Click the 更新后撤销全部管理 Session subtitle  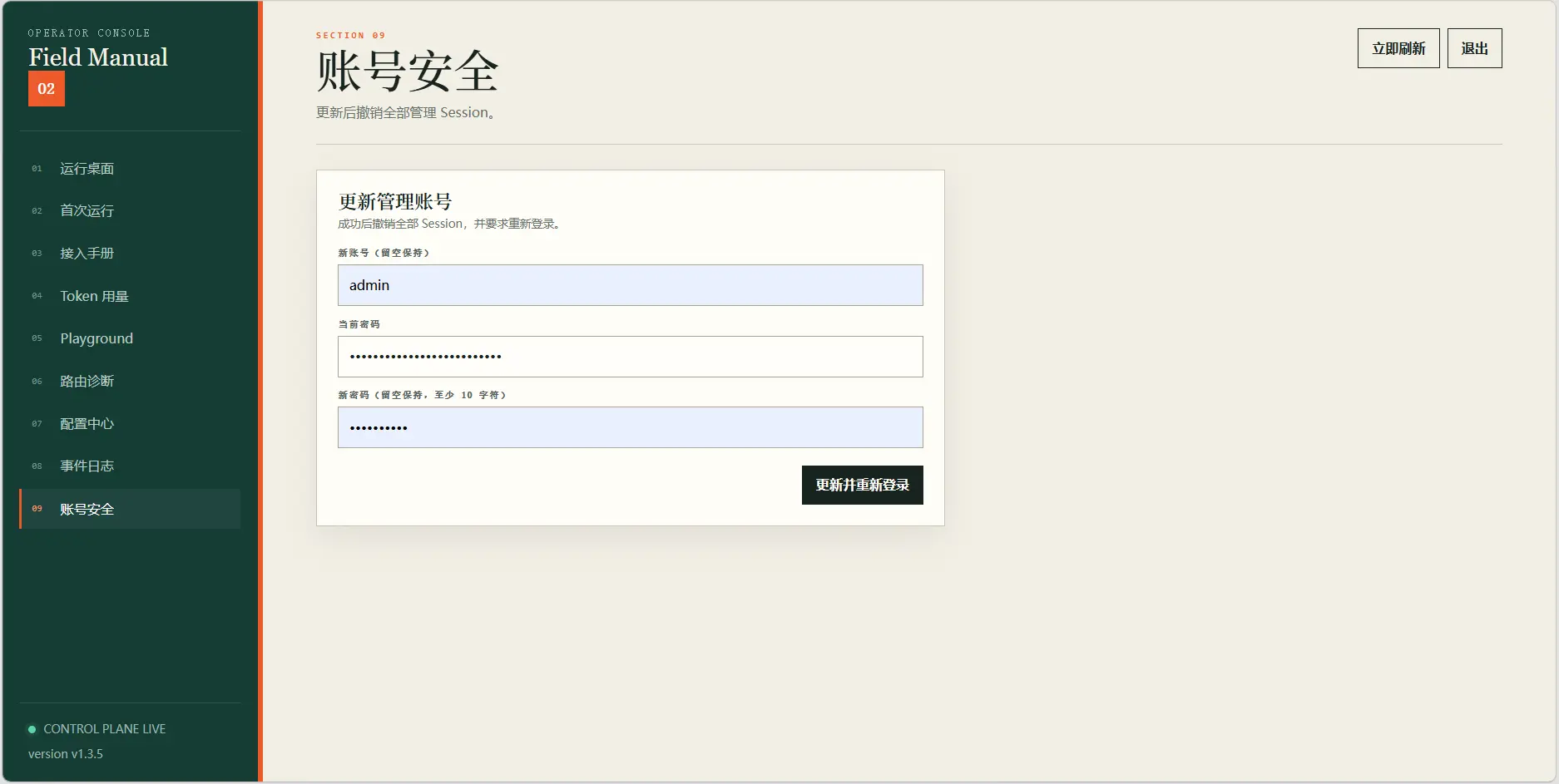407,113
